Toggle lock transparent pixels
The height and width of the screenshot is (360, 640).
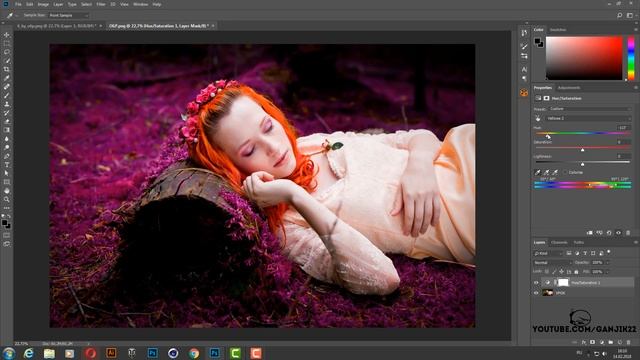547,271
